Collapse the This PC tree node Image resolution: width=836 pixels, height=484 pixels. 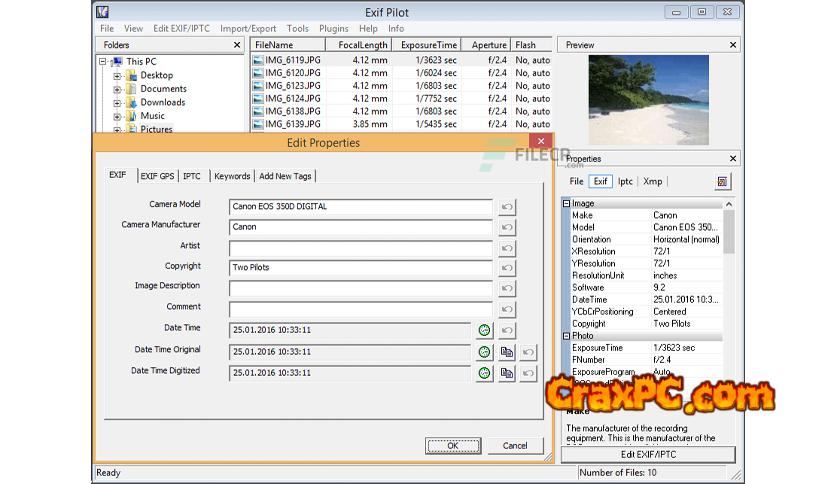click(x=104, y=62)
